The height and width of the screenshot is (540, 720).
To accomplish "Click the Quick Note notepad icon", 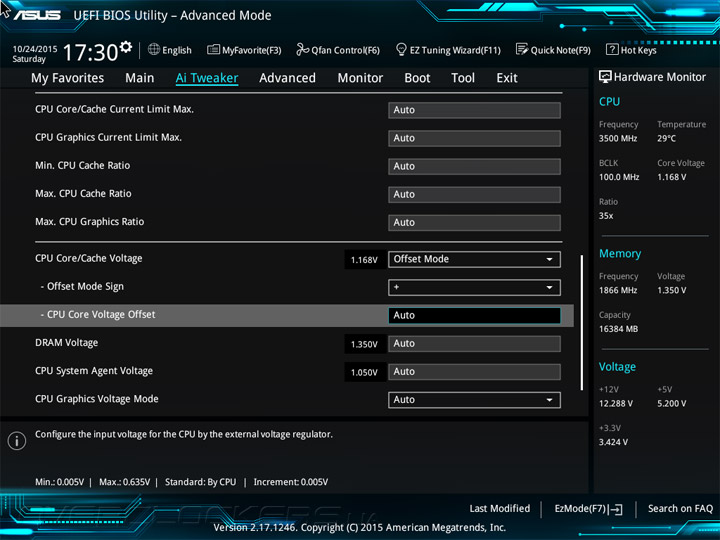I will [522, 49].
